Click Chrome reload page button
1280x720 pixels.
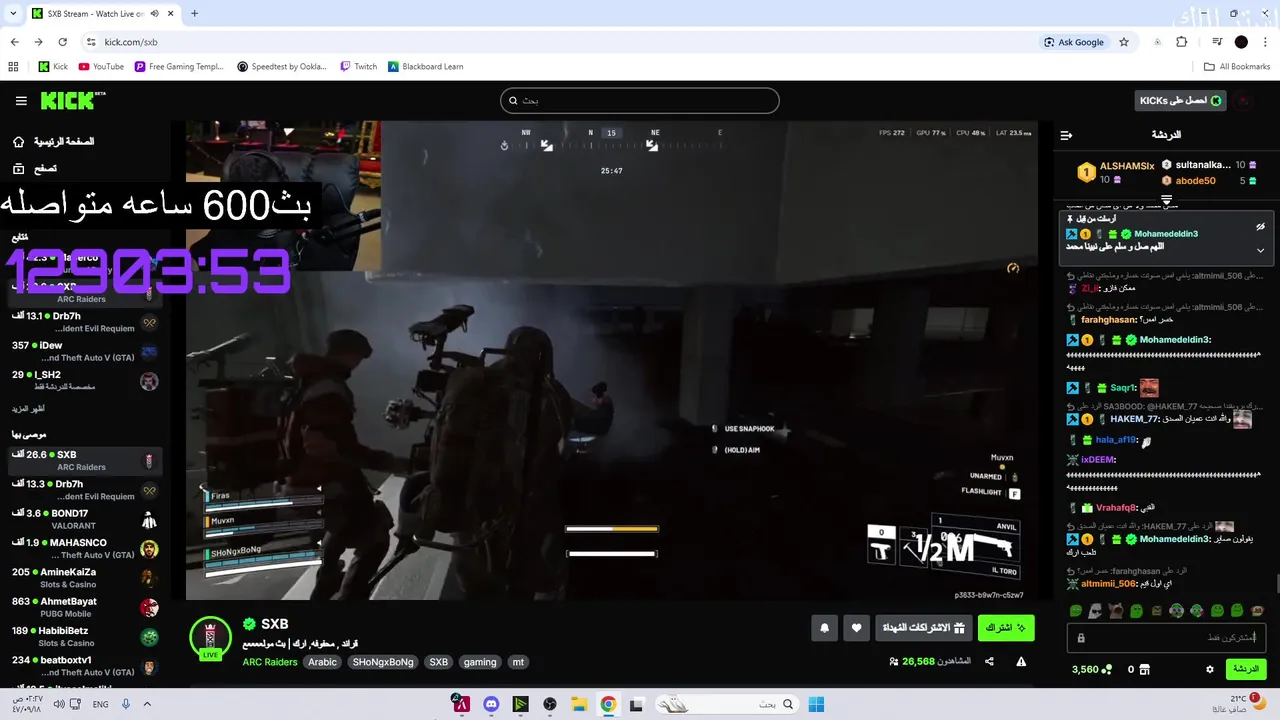(x=62, y=42)
